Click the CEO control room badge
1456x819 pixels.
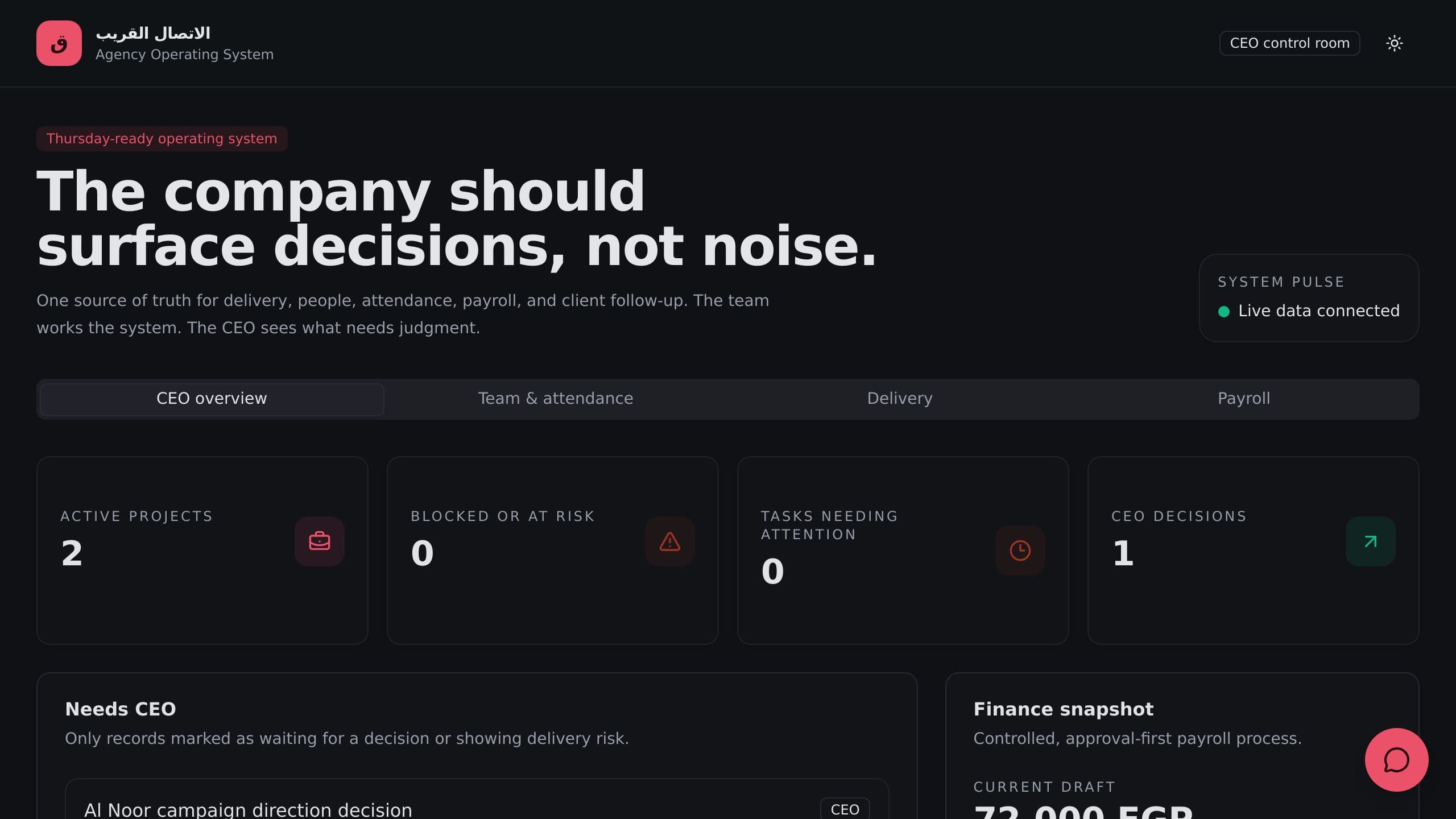(x=1289, y=43)
